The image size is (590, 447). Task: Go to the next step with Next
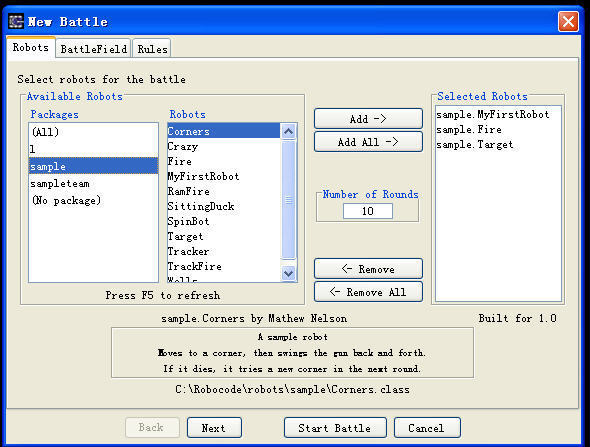tap(214, 428)
